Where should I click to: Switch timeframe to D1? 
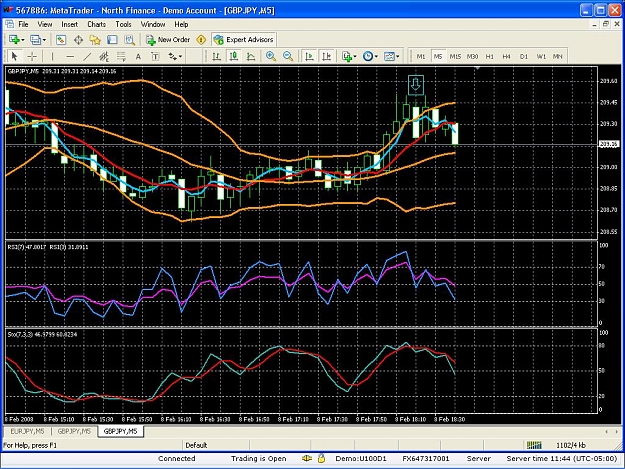[524, 56]
